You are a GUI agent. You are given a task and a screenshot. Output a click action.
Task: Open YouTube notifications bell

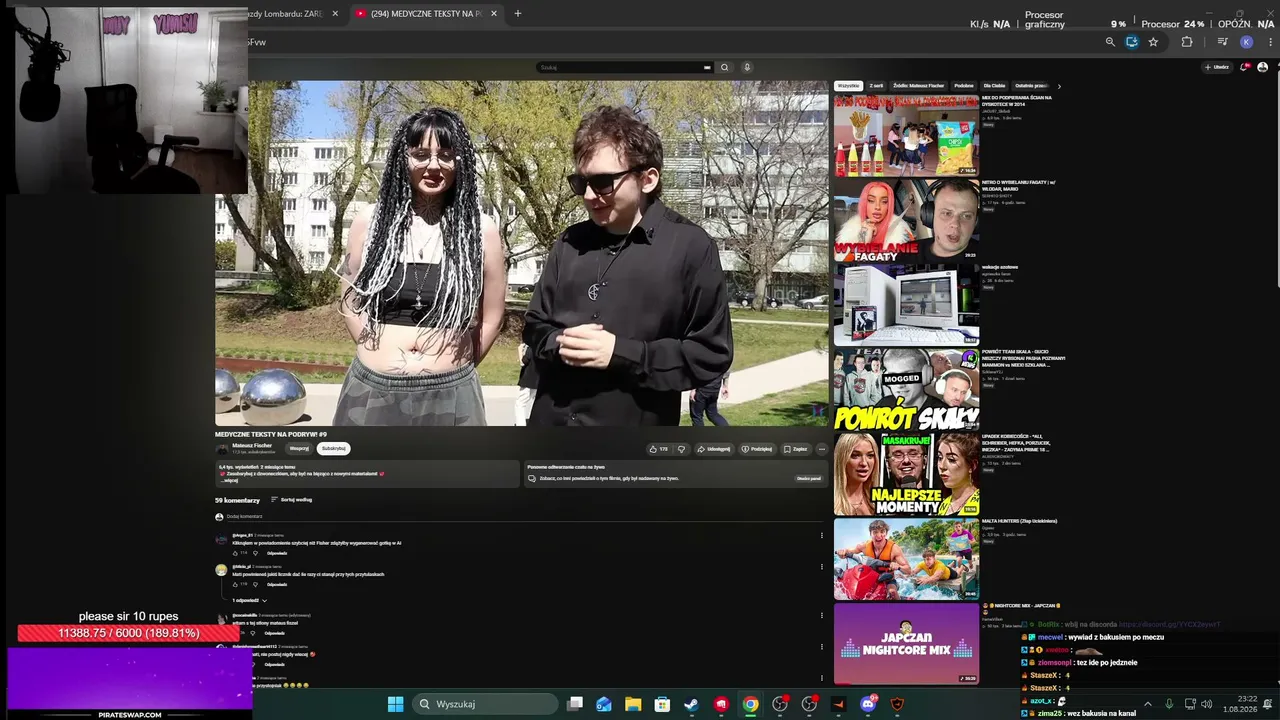(1245, 67)
